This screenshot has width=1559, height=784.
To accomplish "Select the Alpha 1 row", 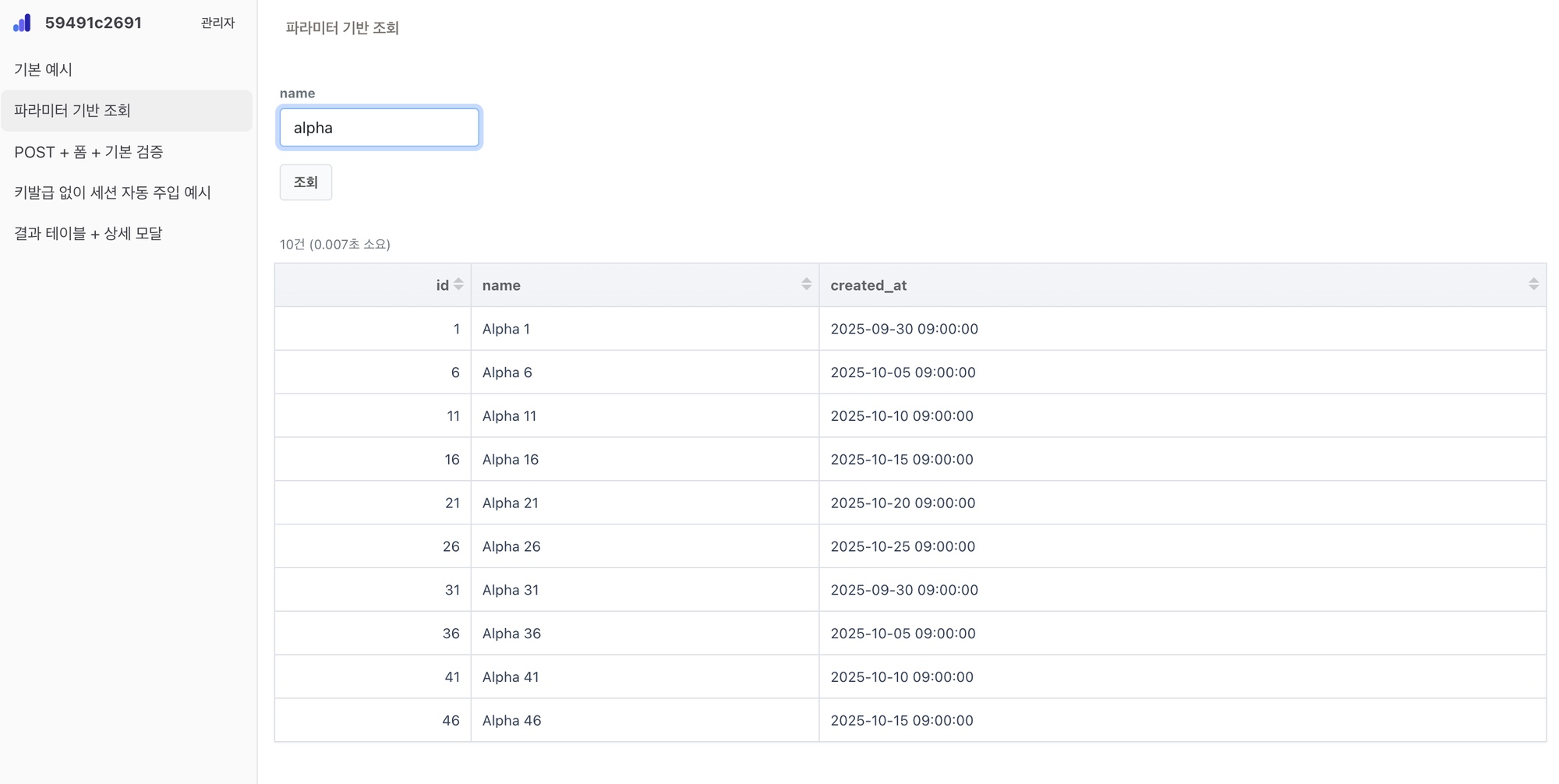I will [506, 329].
